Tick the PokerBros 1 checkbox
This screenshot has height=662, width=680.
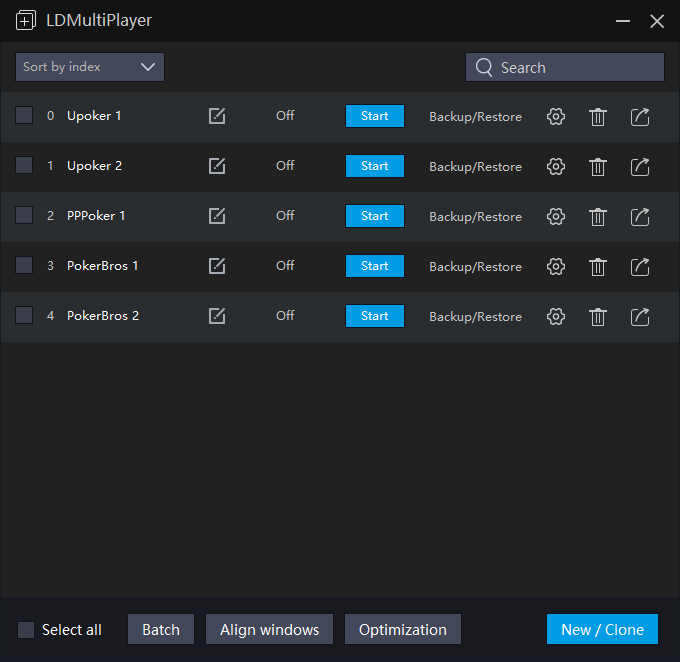(x=24, y=266)
